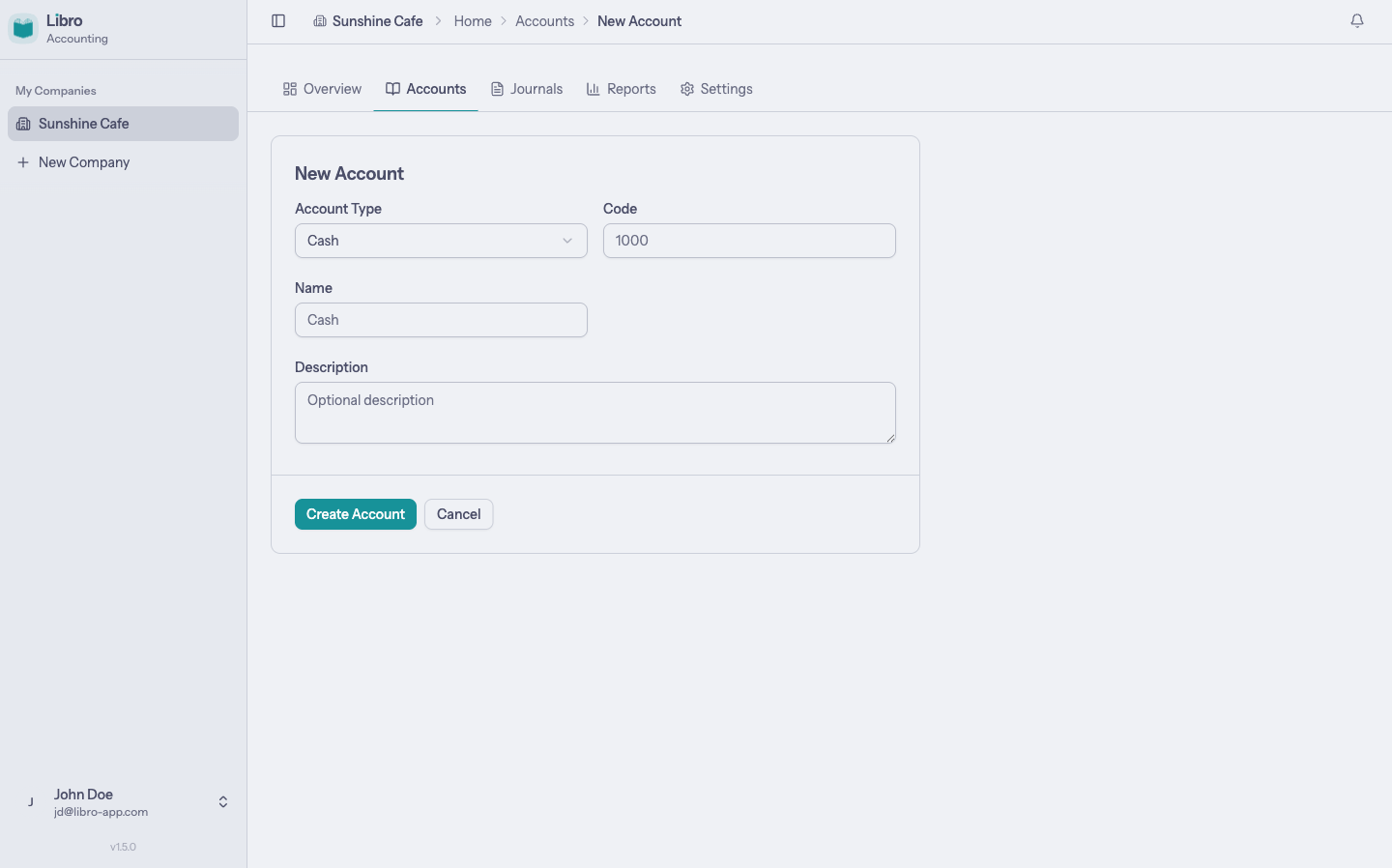1392x868 pixels.
Task: Click the Libro teal book logo
Action: [x=23, y=27]
